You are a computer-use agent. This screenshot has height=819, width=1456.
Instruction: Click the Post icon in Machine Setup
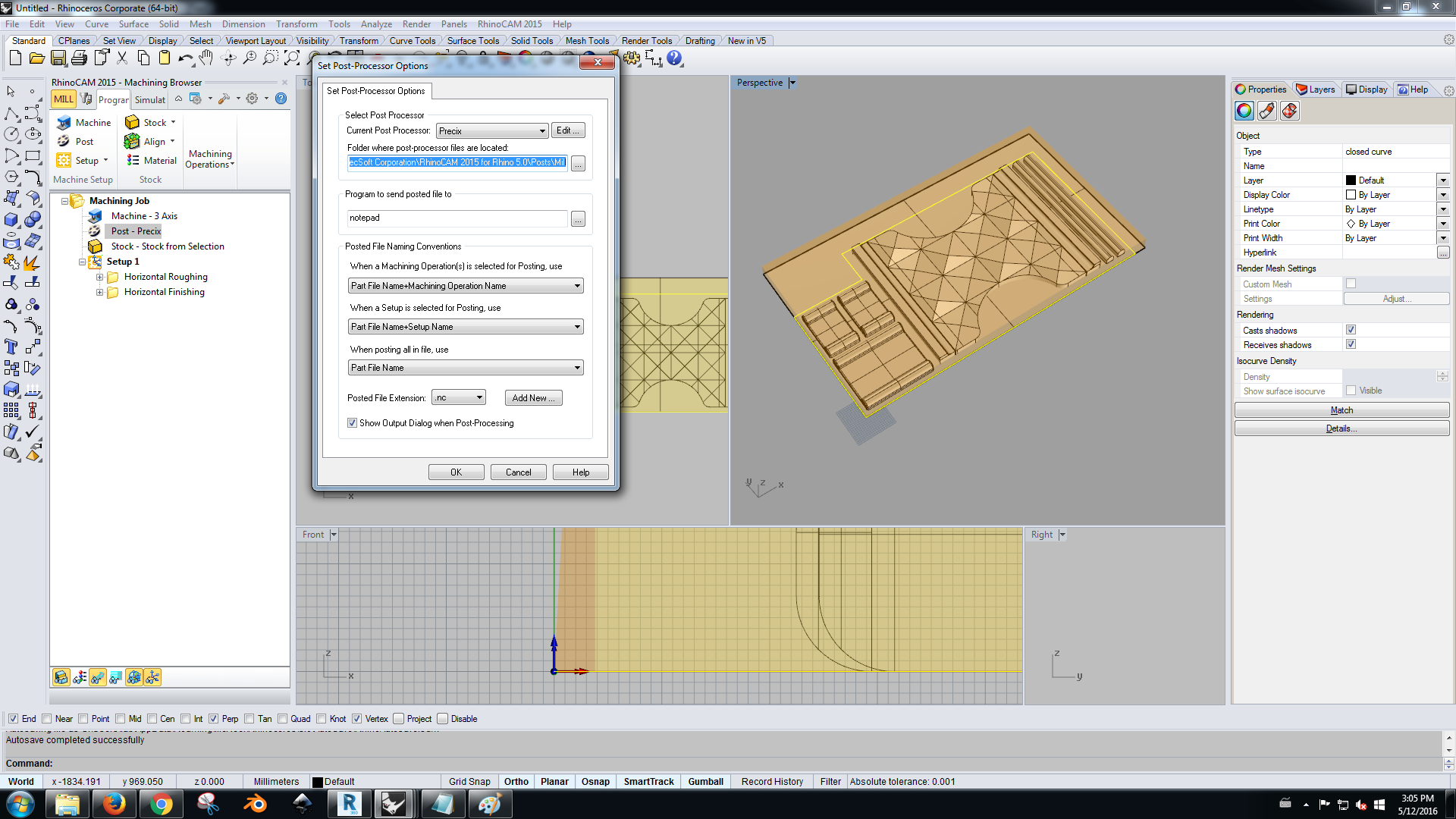pos(64,141)
